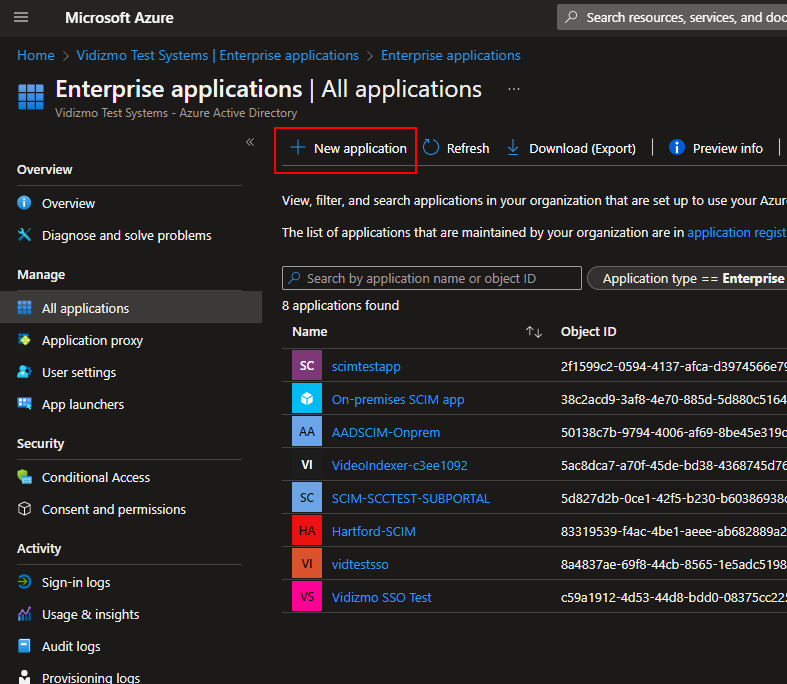Click the Download (Export) arrow icon
The image size is (787, 684).
(x=513, y=148)
